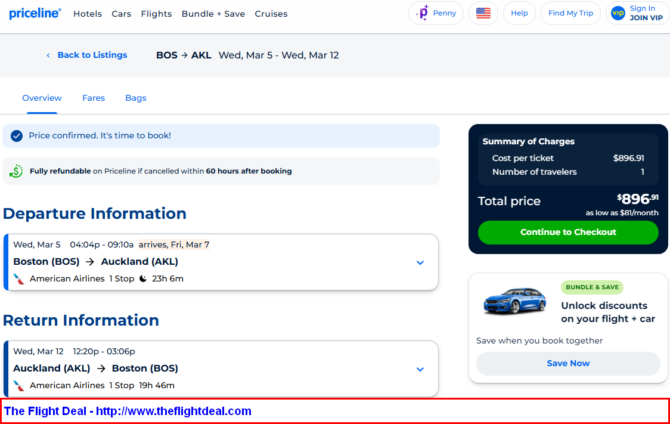Click 'Wed, Mar 5 - Wed, Mar 12' dates
The width and height of the screenshot is (670, 424).
[279, 55]
